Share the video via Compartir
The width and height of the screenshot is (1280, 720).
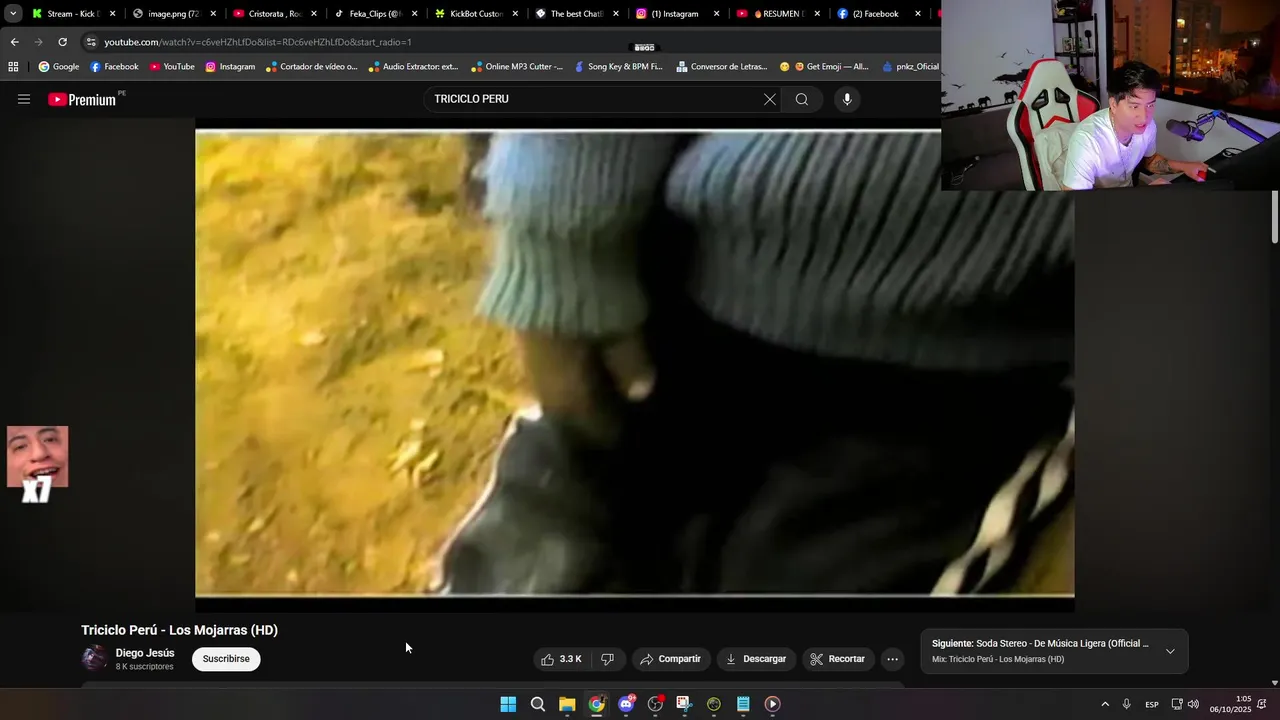click(670, 659)
